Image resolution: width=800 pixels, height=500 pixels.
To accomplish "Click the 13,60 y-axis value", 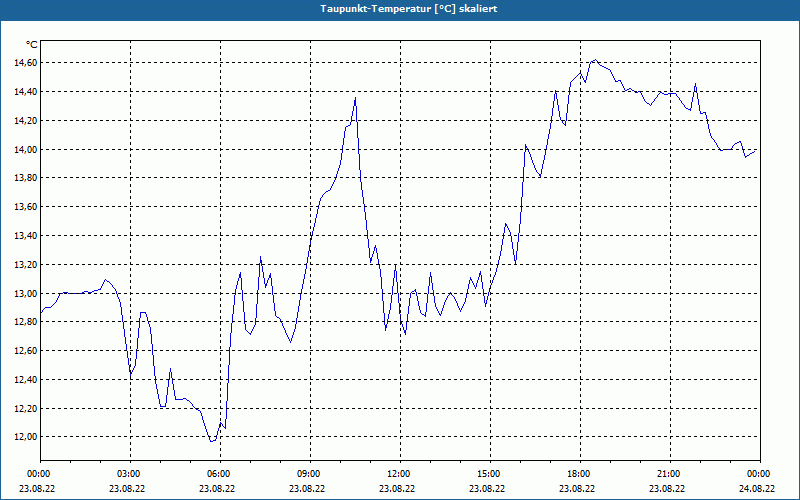I will tap(26, 207).
